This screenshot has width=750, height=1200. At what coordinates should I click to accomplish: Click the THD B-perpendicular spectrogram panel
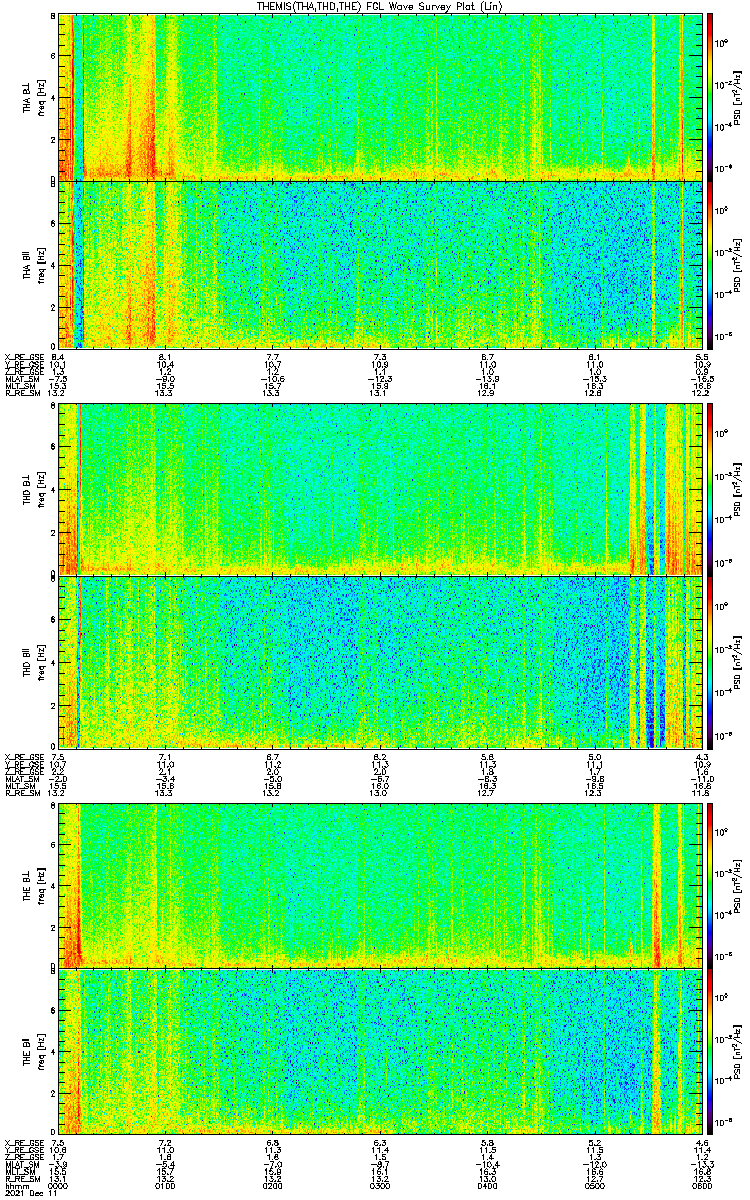coord(381,490)
